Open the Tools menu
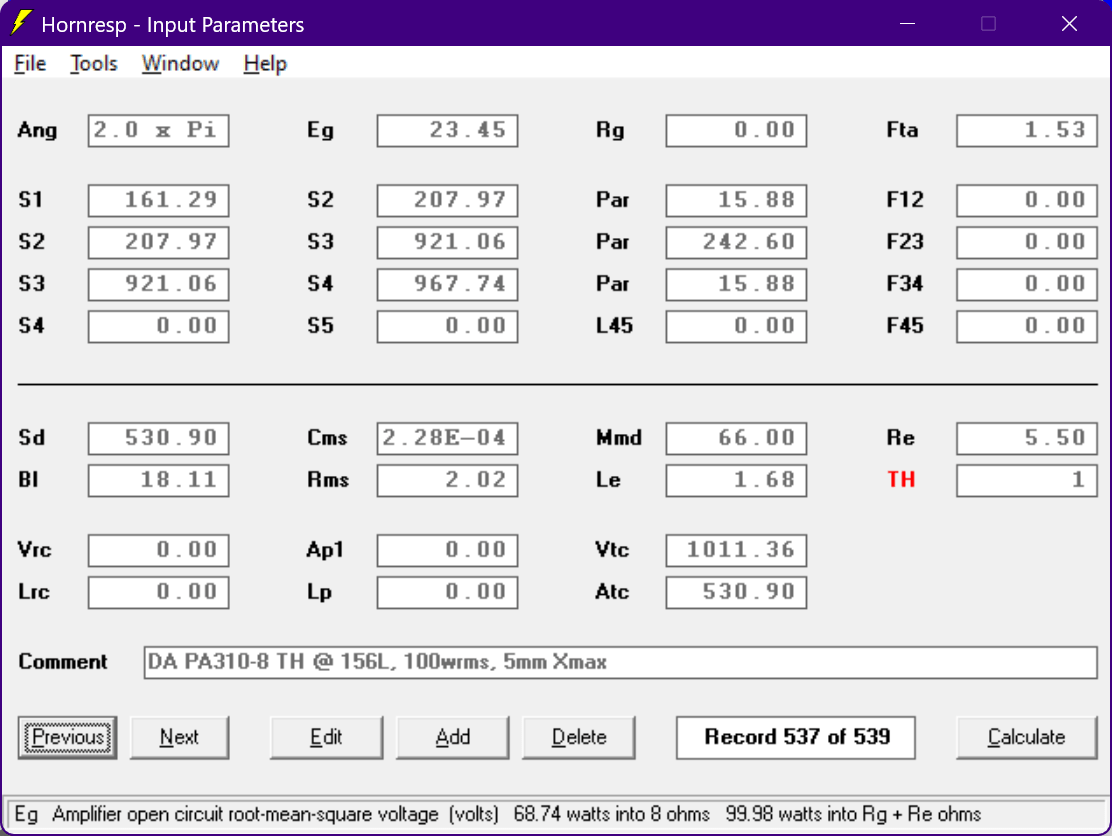Screen dimensions: 1112x836 coord(94,64)
